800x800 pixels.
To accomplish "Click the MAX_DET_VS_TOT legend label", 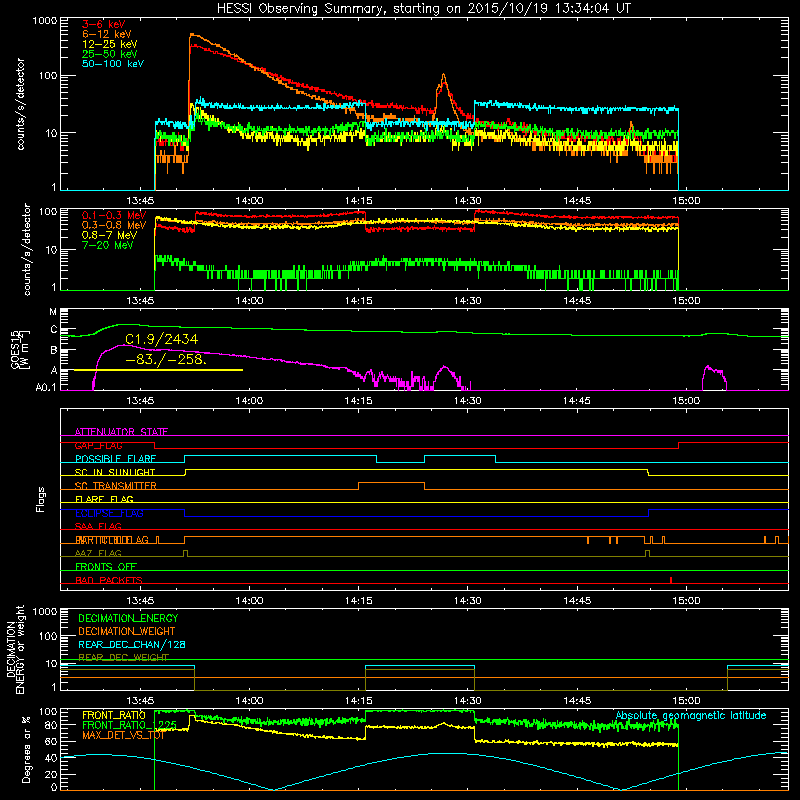I will 123,735.
